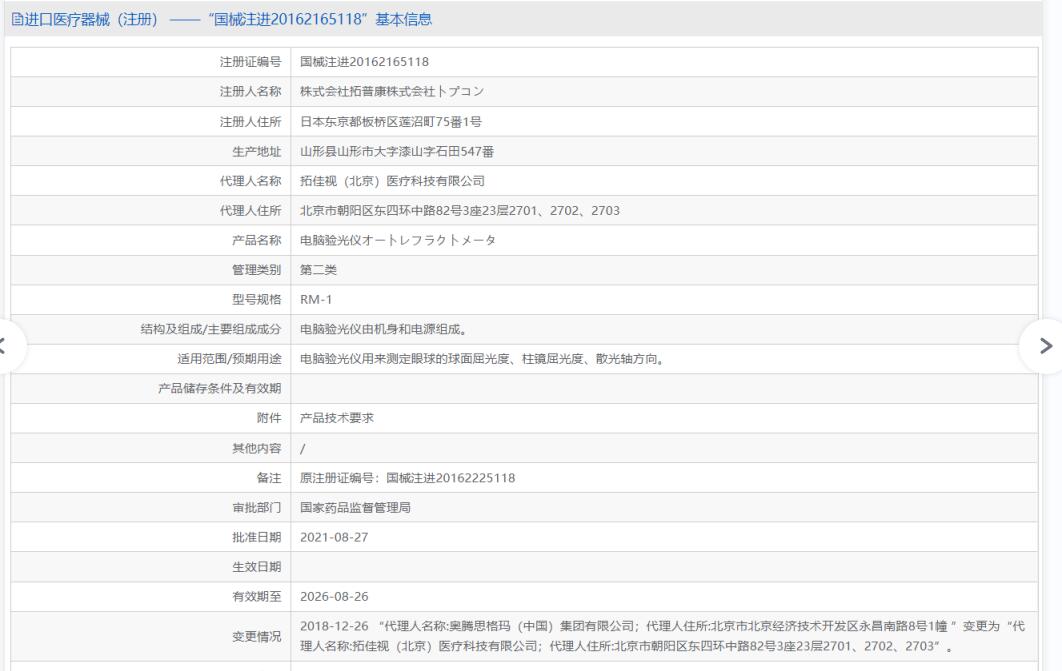The width and height of the screenshot is (1062, 671).
Task: Click the 代理人住所 label
Action: coord(250,211)
